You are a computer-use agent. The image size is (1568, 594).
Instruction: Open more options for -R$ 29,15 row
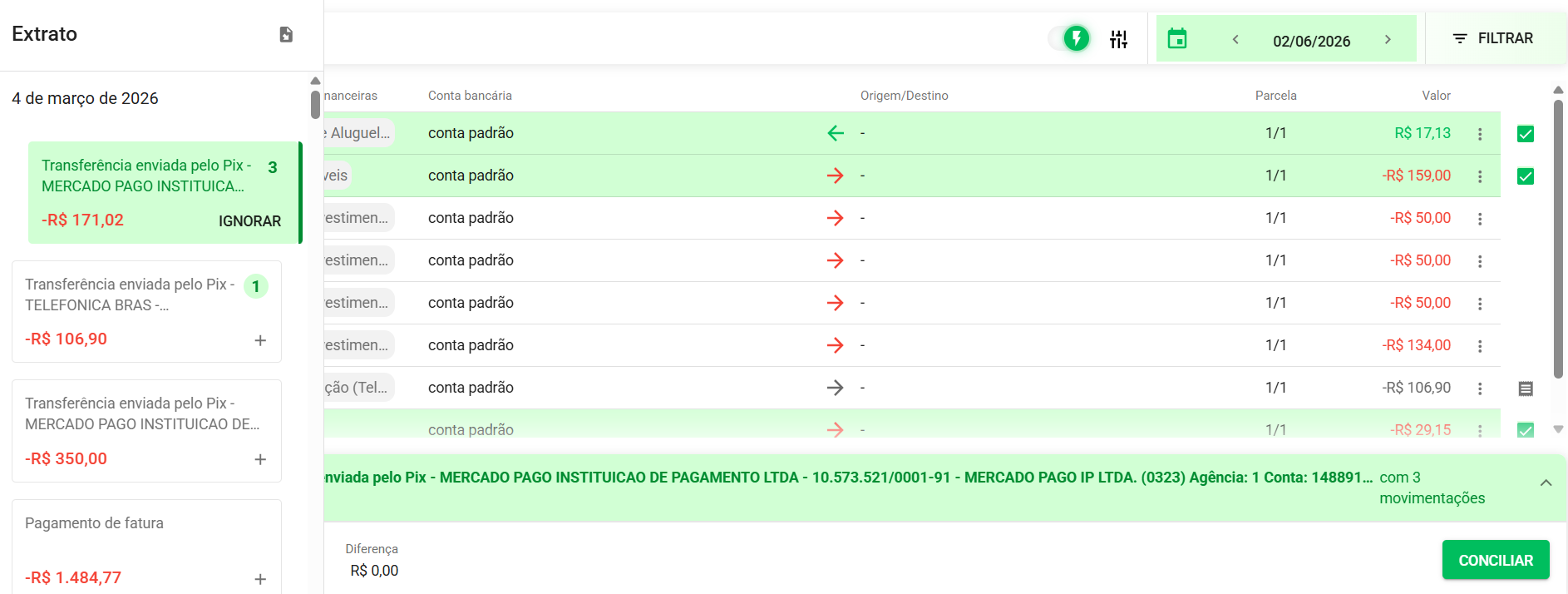tap(1480, 430)
